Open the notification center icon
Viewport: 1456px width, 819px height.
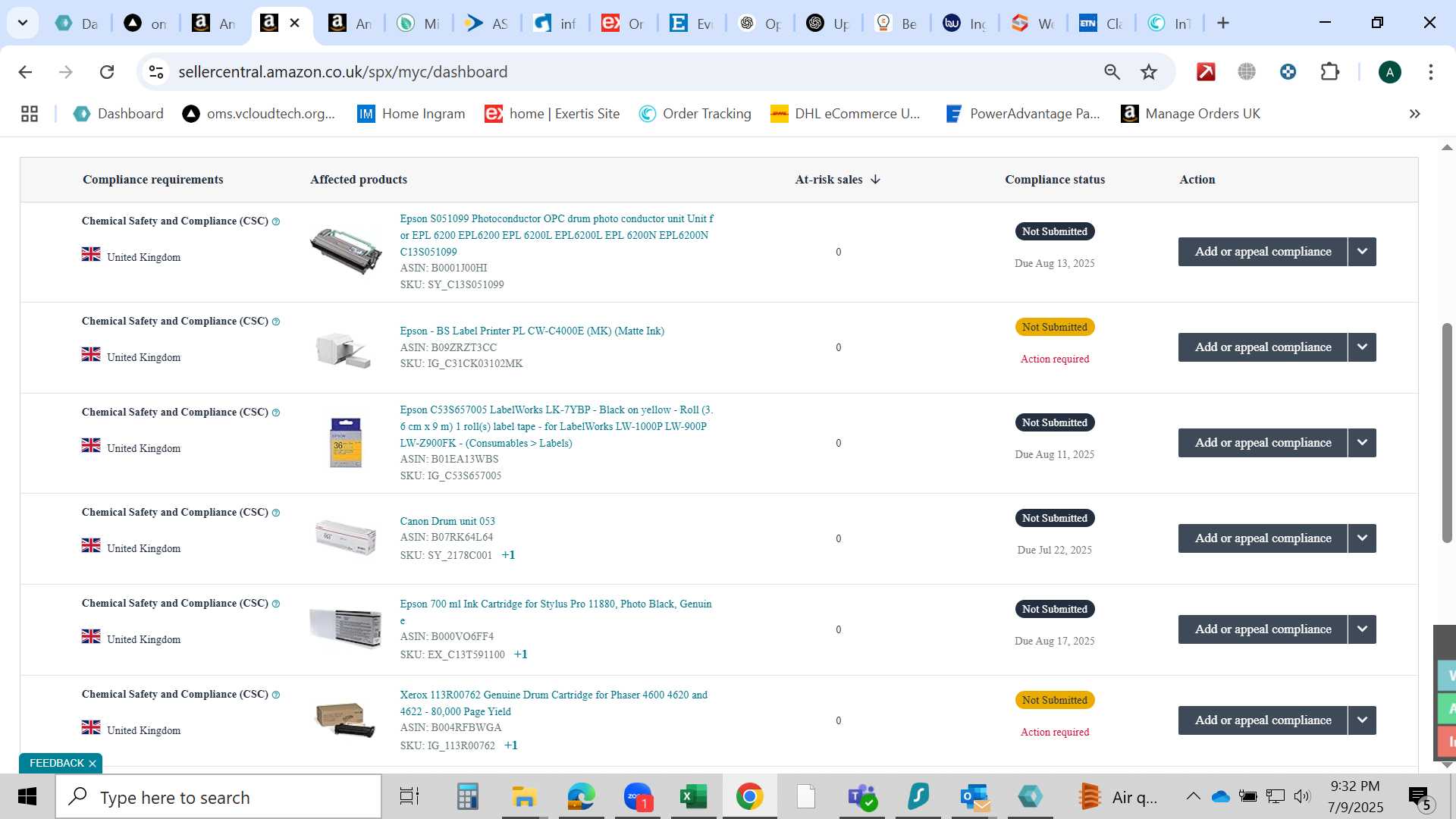[x=1419, y=796]
